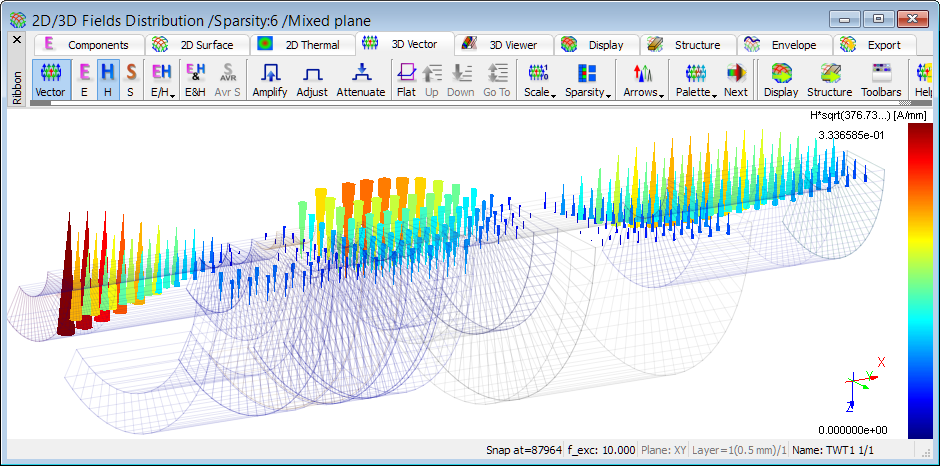Toggle the H field display
This screenshot has height=466, width=940.
pyautogui.click(x=107, y=79)
